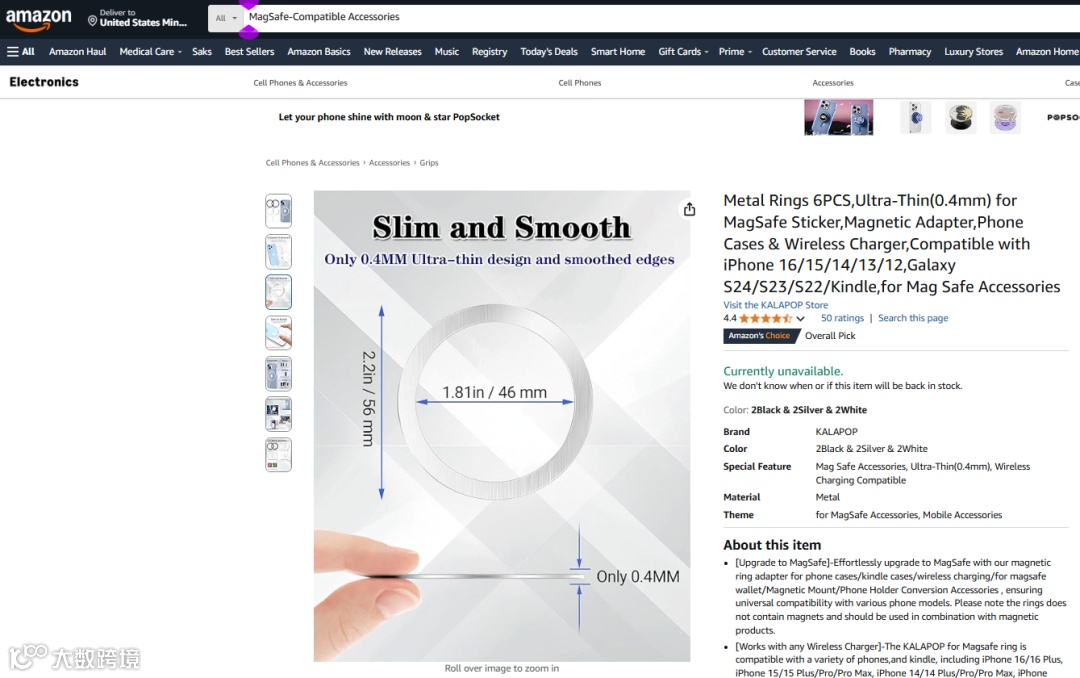1080x678 pixels.
Task: Open the All hamburger menu
Action: pyautogui.click(x=21, y=52)
